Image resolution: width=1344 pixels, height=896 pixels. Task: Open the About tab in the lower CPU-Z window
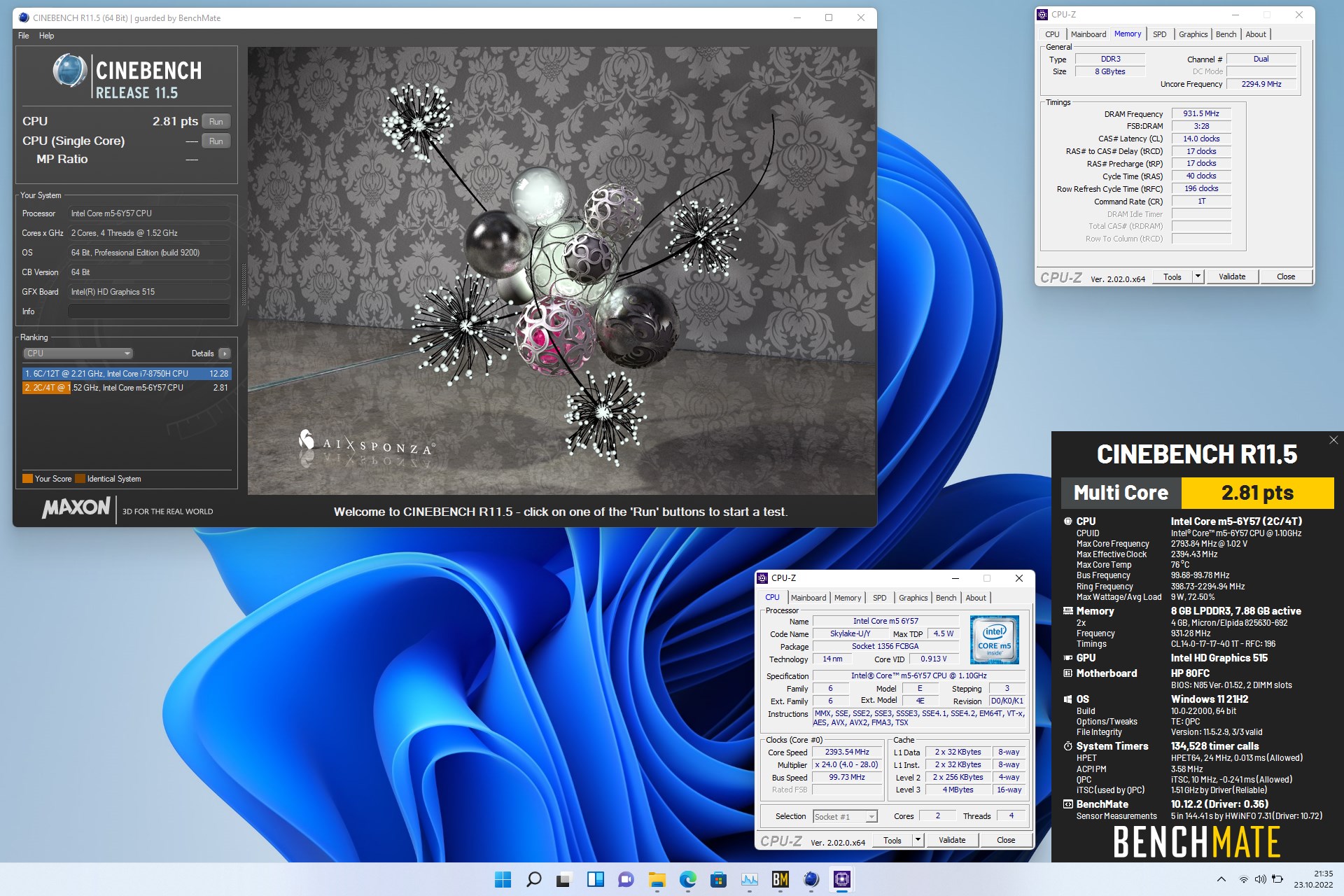(x=976, y=598)
